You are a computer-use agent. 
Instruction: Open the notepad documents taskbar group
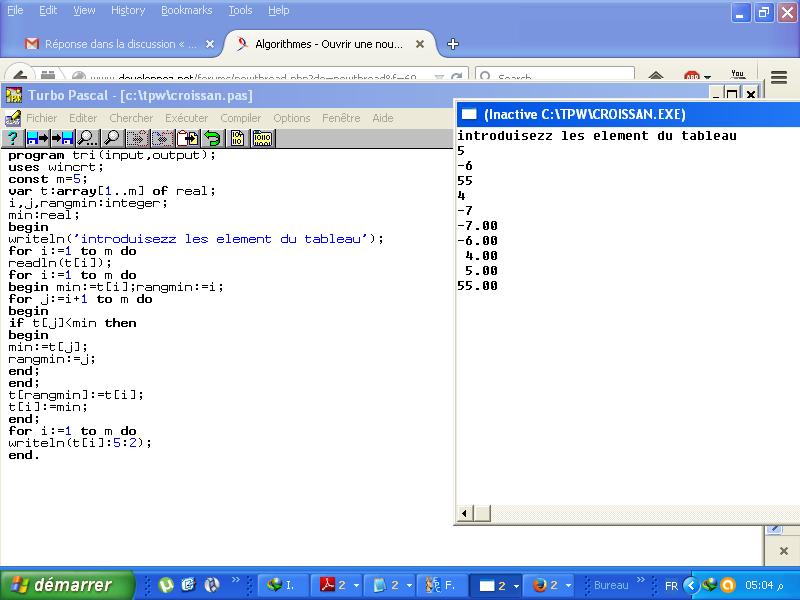click(x=391, y=585)
